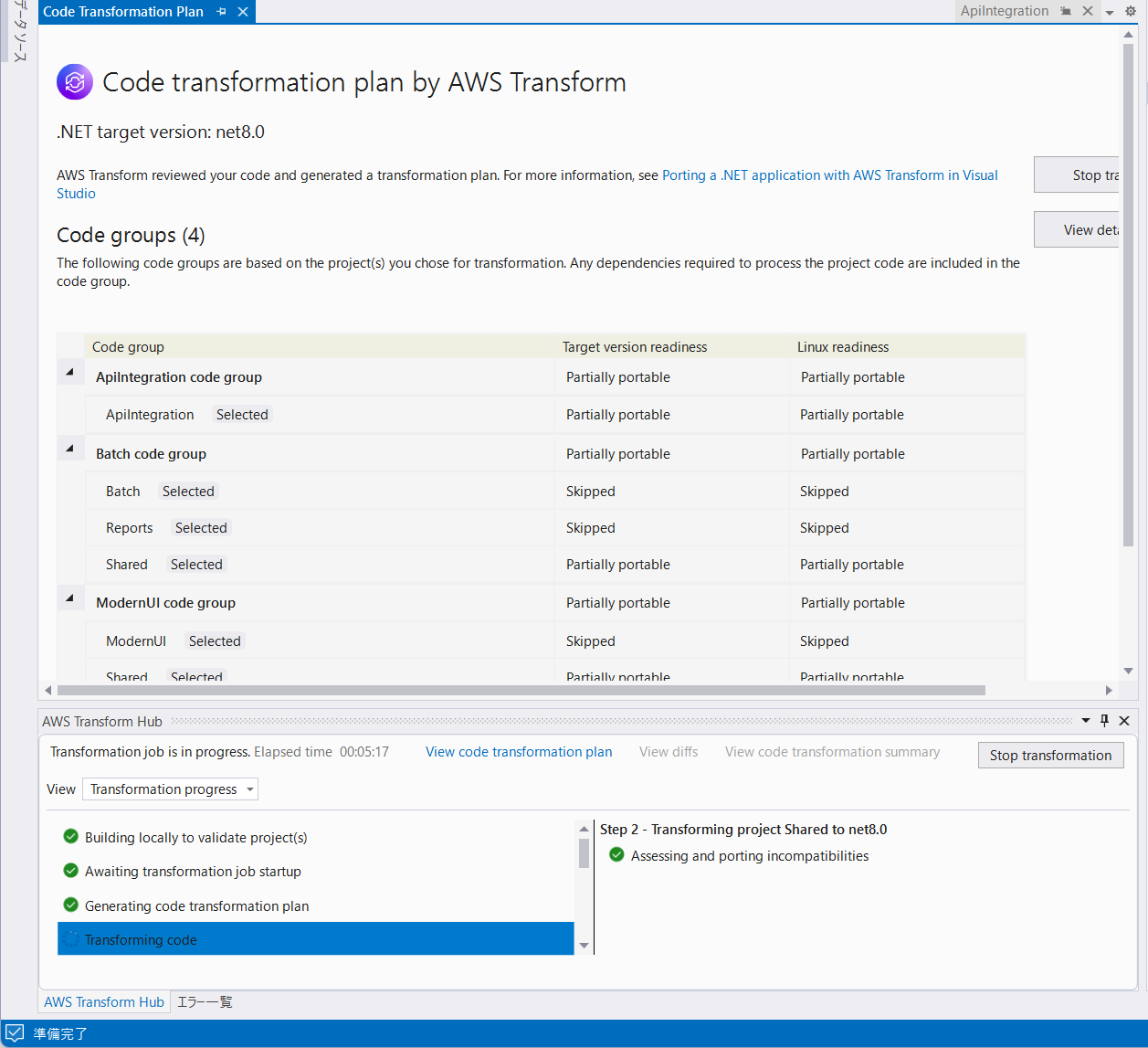Close the Code Transformation Plan tab

tap(243, 12)
